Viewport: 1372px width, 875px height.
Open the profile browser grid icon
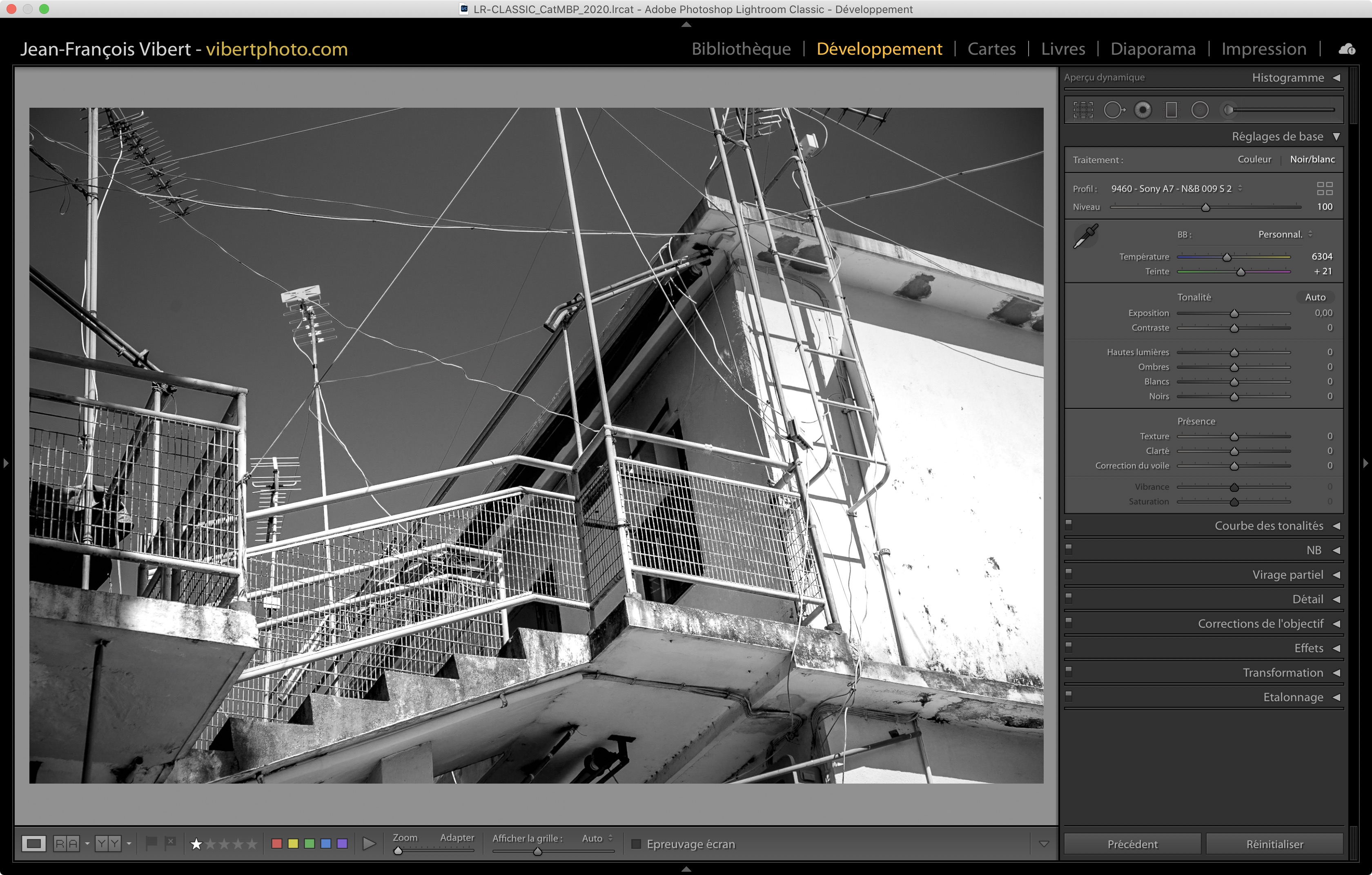tap(1325, 189)
